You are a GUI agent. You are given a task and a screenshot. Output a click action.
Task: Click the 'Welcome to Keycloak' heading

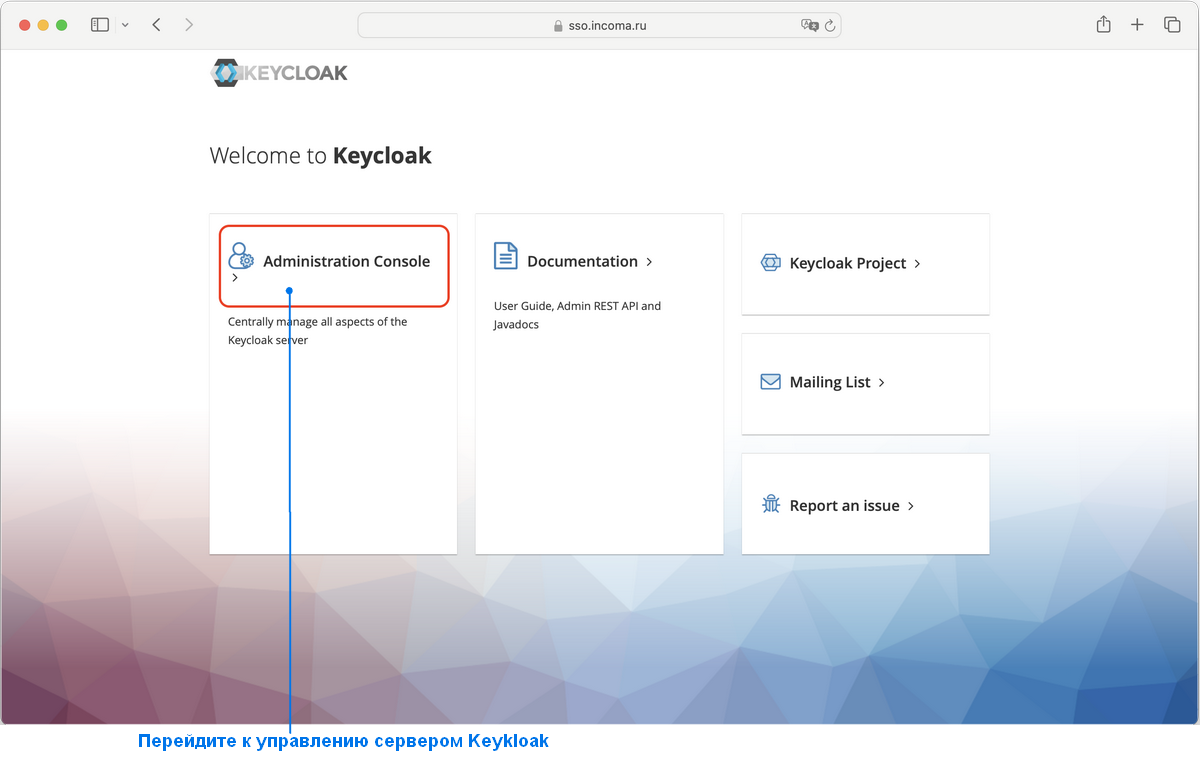[321, 156]
